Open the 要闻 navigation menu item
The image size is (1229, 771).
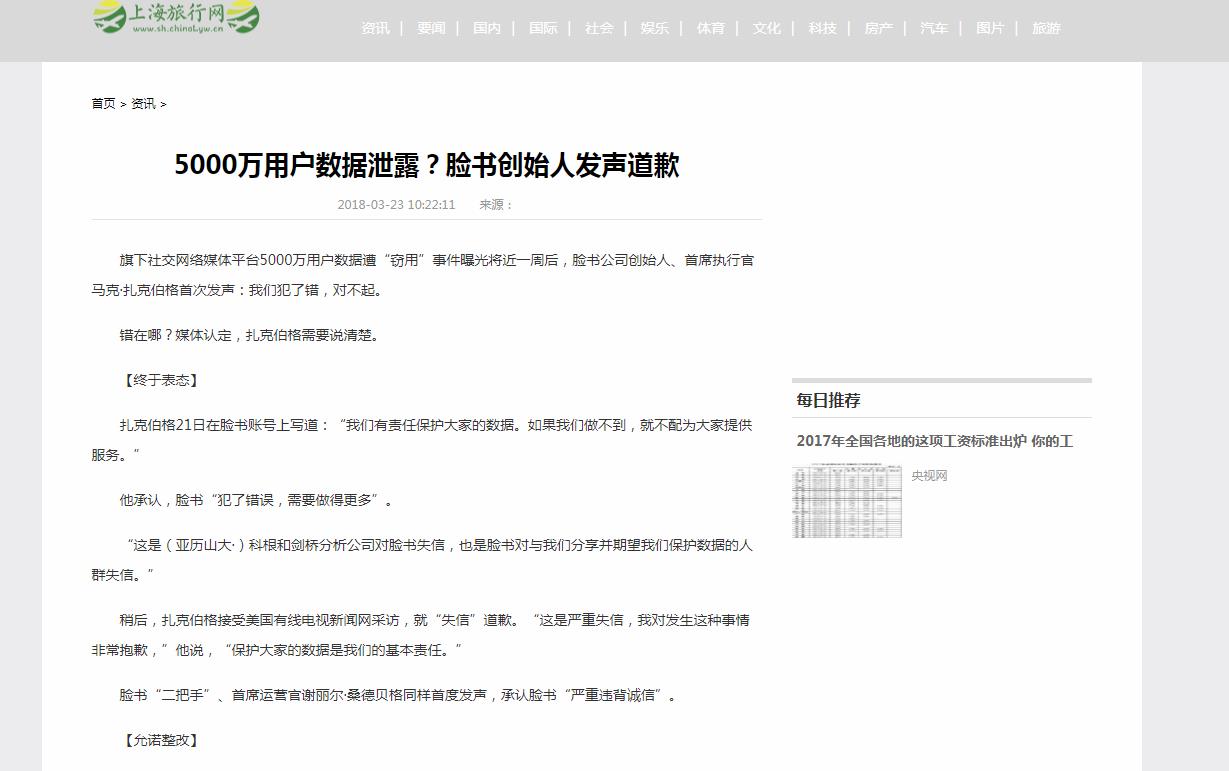[432, 28]
